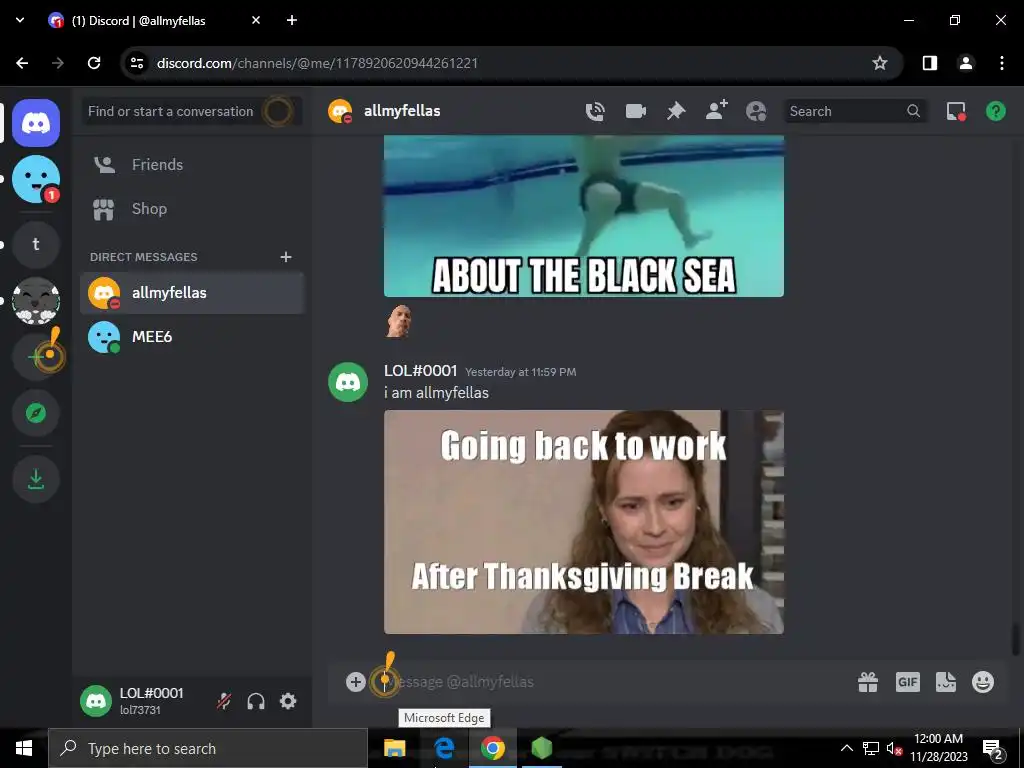Click the muted volume tray icon
Screen dimensions: 1024x768
(x=894, y=748)
